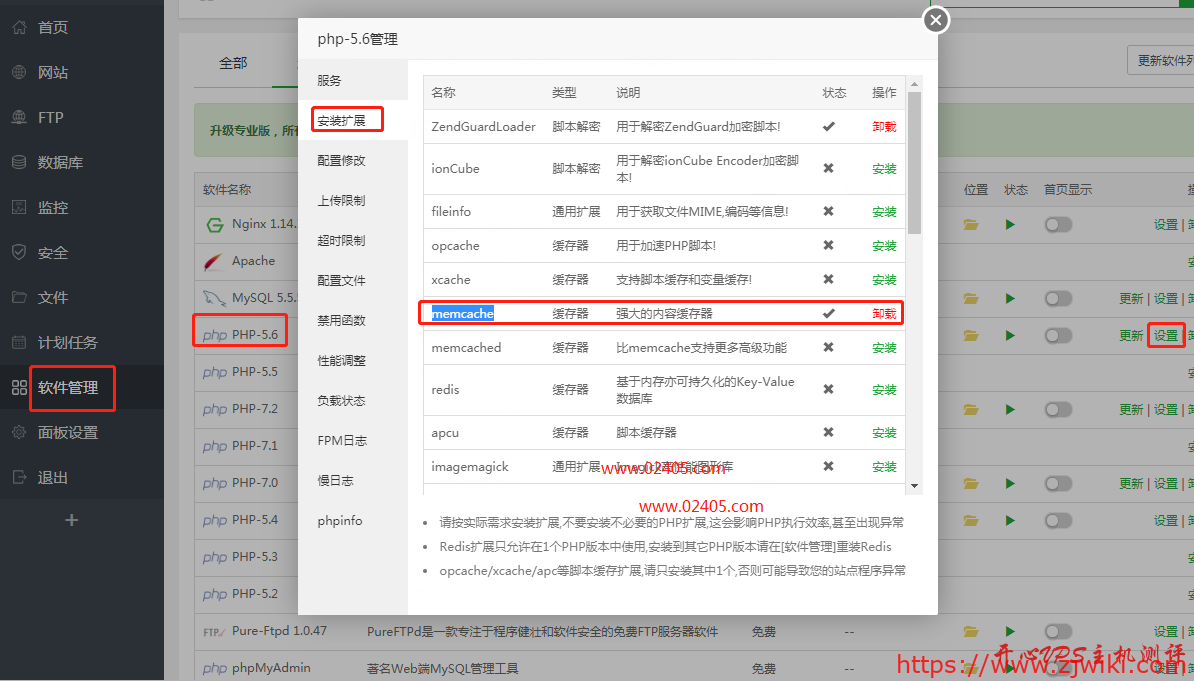Click the 网站 globe icon in sidebar
The width and height of the screenshot is (1194, 682).
(x=20, y=72)
